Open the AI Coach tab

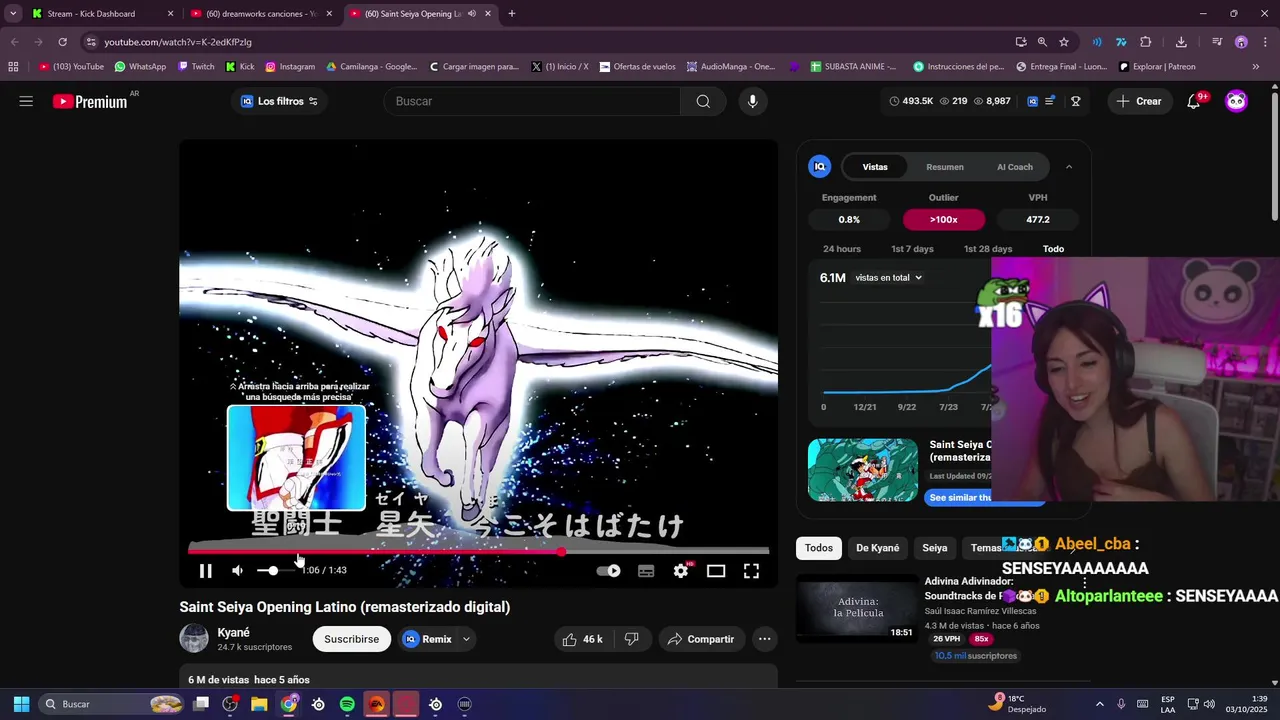[1015, 167]
